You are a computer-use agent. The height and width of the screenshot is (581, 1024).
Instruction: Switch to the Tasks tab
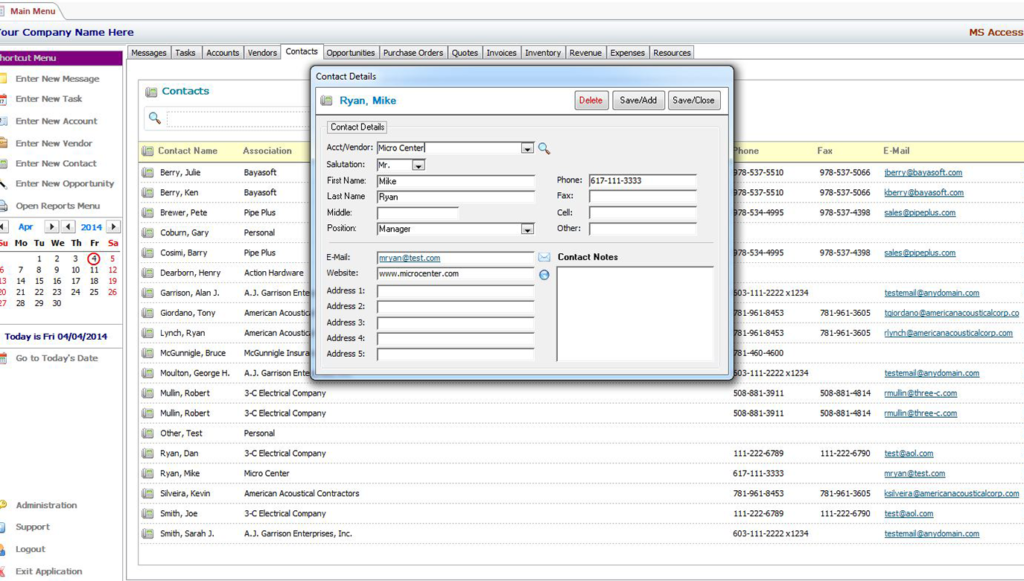[x=185, y=53]
